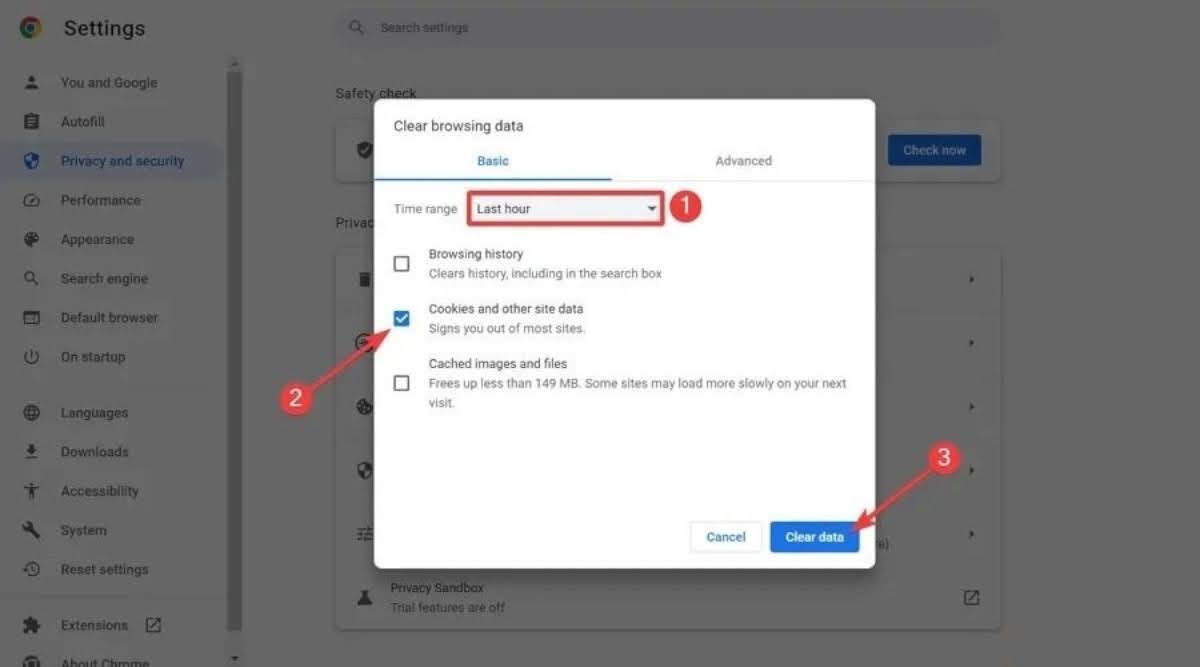The image size is (1200, 667).
Task: Click the Autofill clipboard icon
Action: tap(32, 122)
